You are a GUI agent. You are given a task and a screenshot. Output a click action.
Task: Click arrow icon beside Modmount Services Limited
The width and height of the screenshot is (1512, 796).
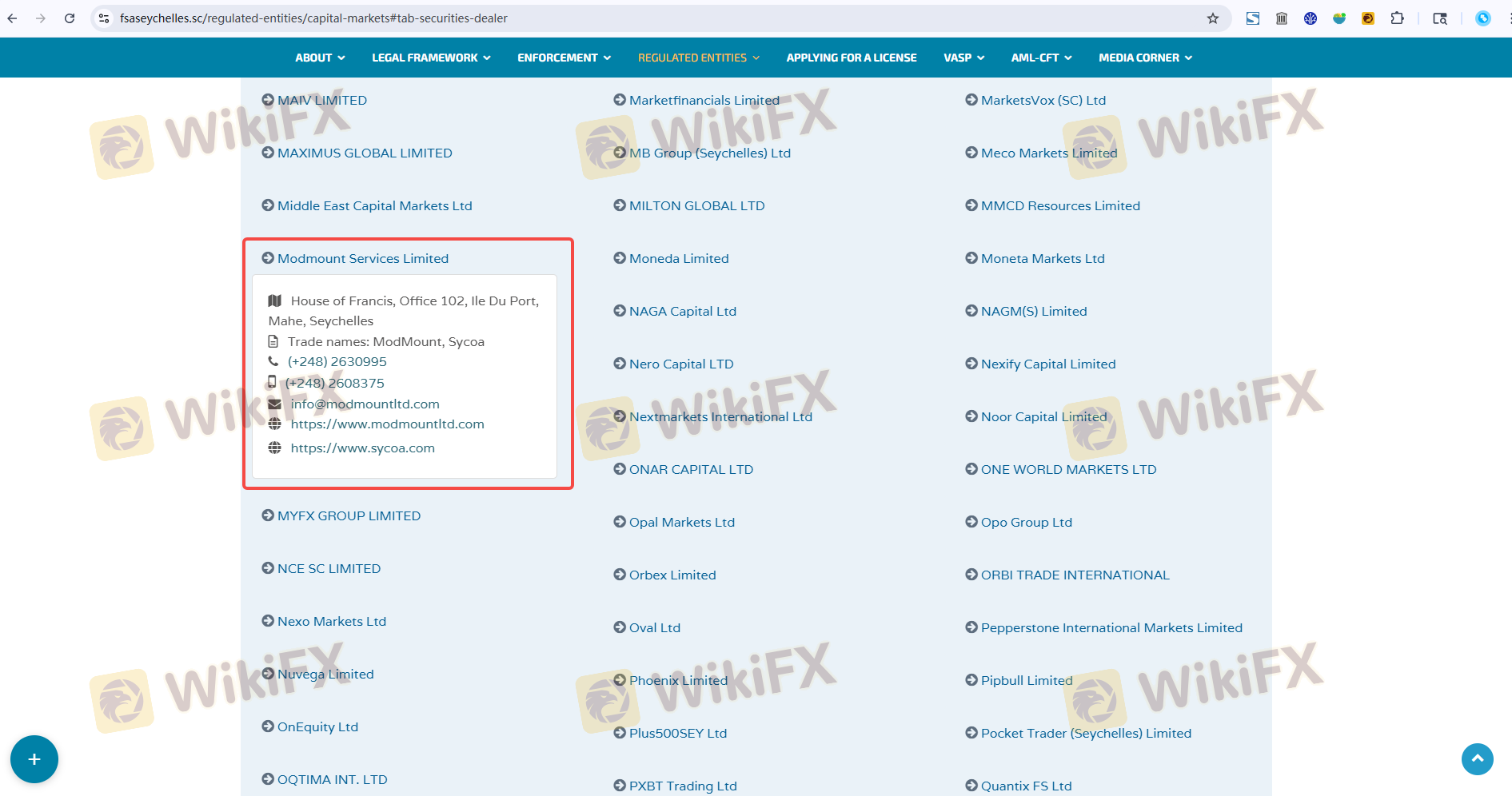pyautogui.click(x=268, y=258)
